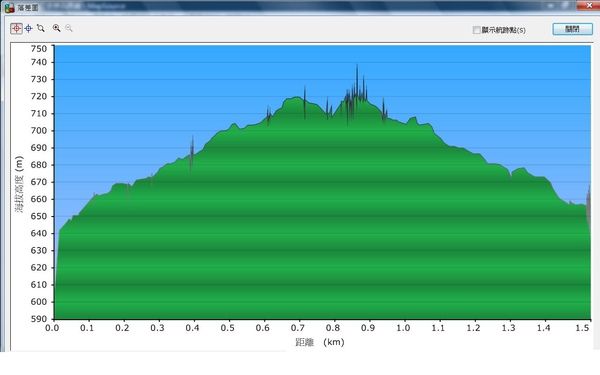Select the red crosshair cursor tool

[x=16, y=28]
